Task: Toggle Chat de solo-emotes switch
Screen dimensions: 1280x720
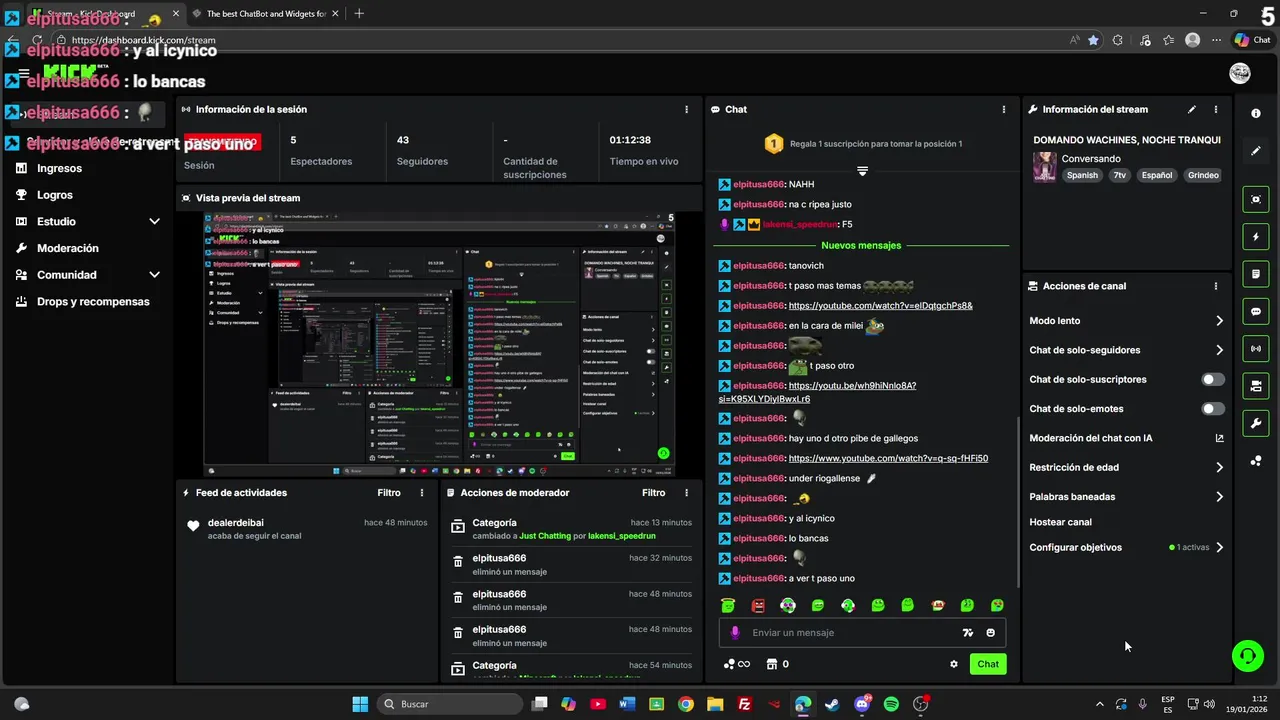Action: tap(1213, 409)
